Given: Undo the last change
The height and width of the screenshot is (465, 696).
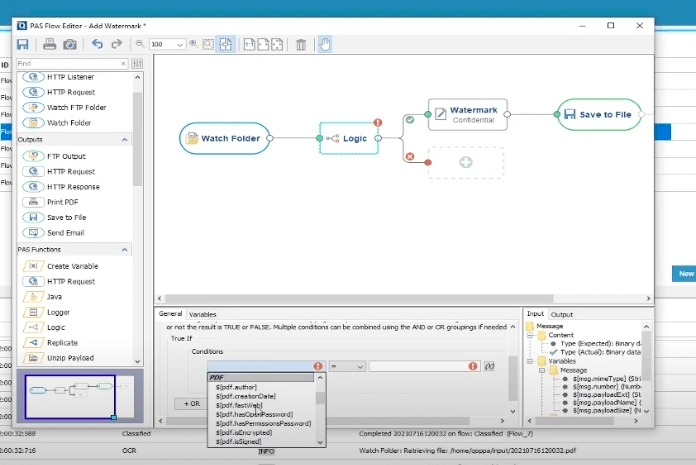Looking at the screenshot, I should tap(97, 44).
